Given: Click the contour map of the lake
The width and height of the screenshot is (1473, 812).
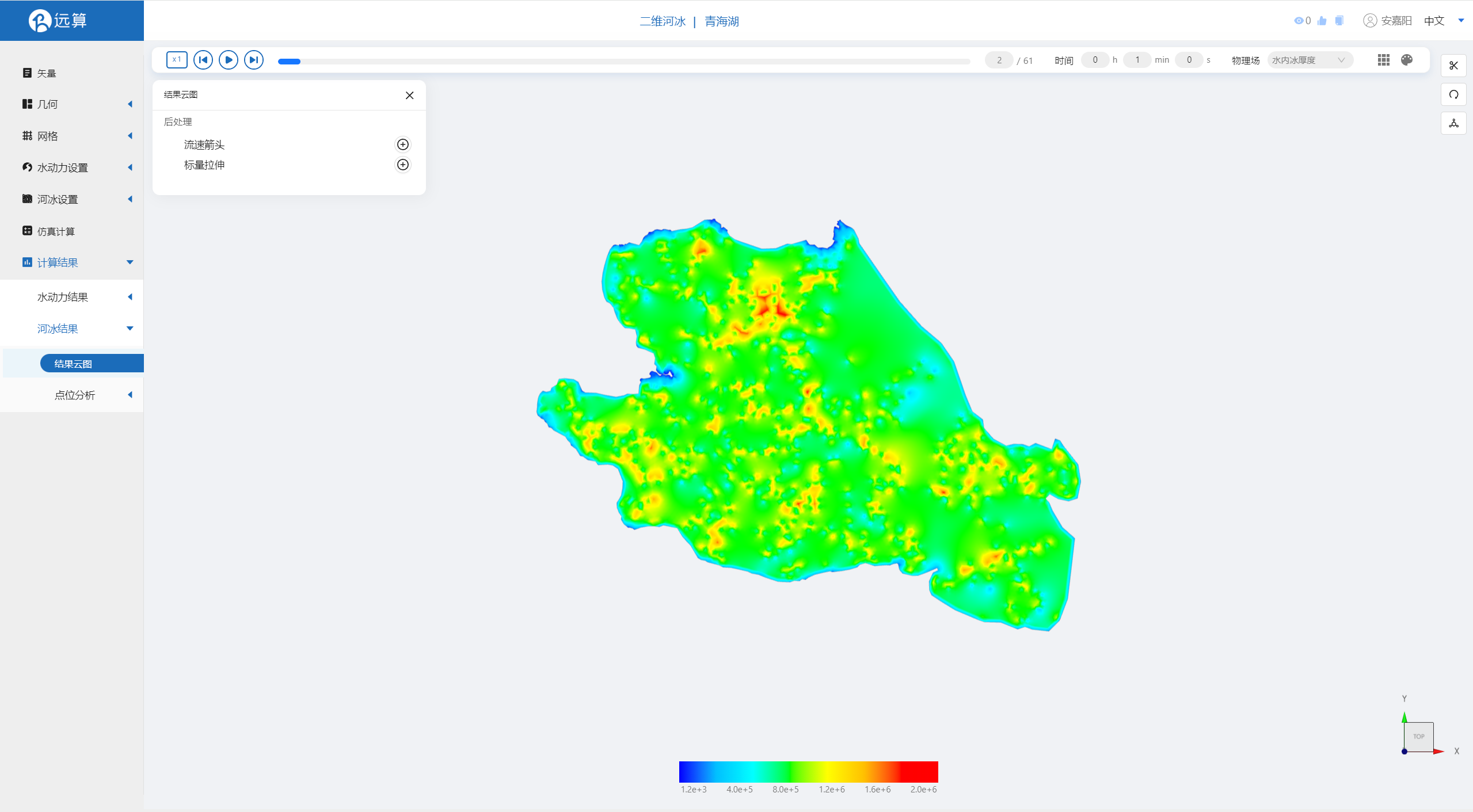Looking at the screenshot, I should [x=808, y=425].
